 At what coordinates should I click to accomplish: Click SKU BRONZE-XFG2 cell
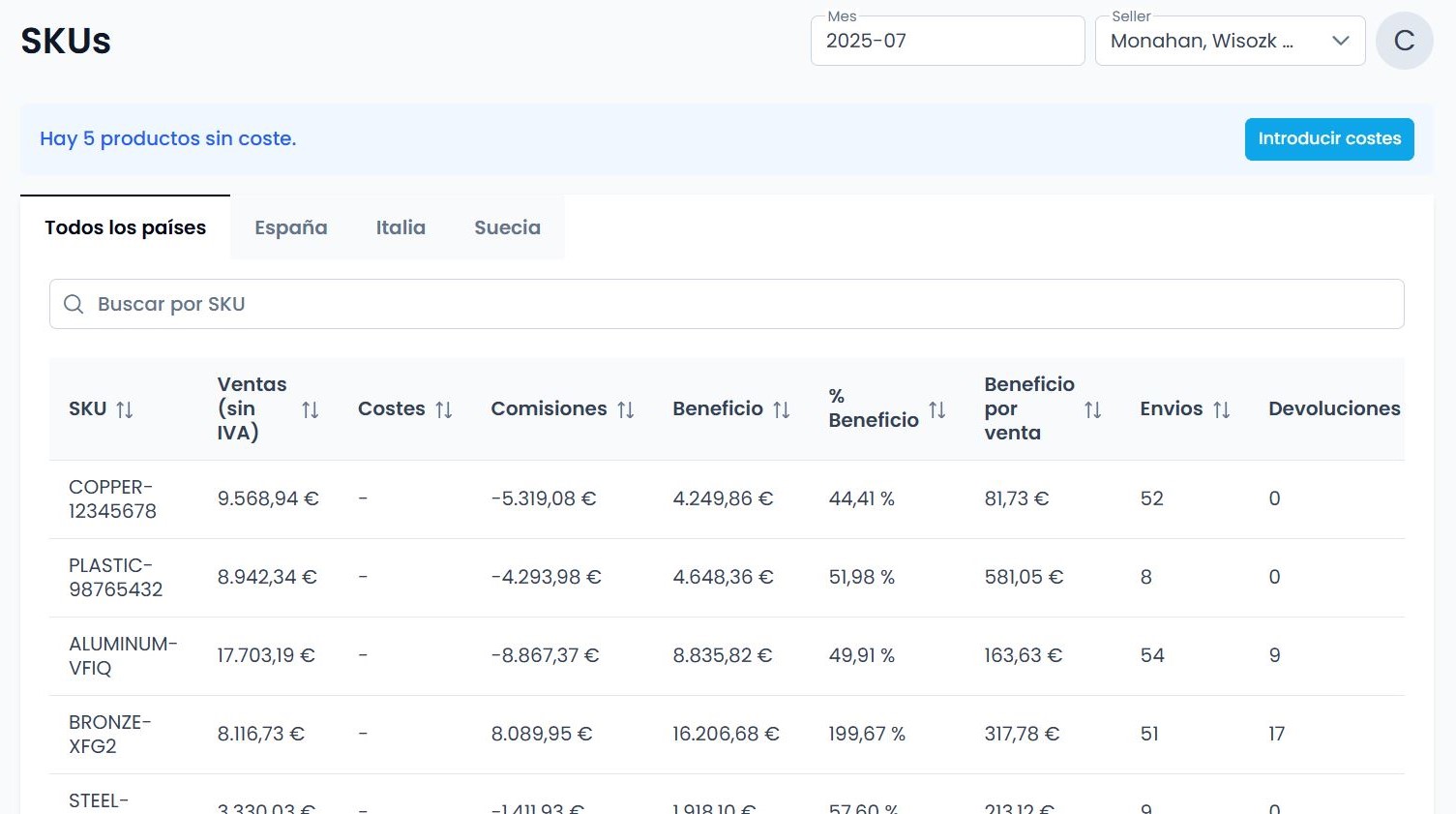[x=109, y=735]
